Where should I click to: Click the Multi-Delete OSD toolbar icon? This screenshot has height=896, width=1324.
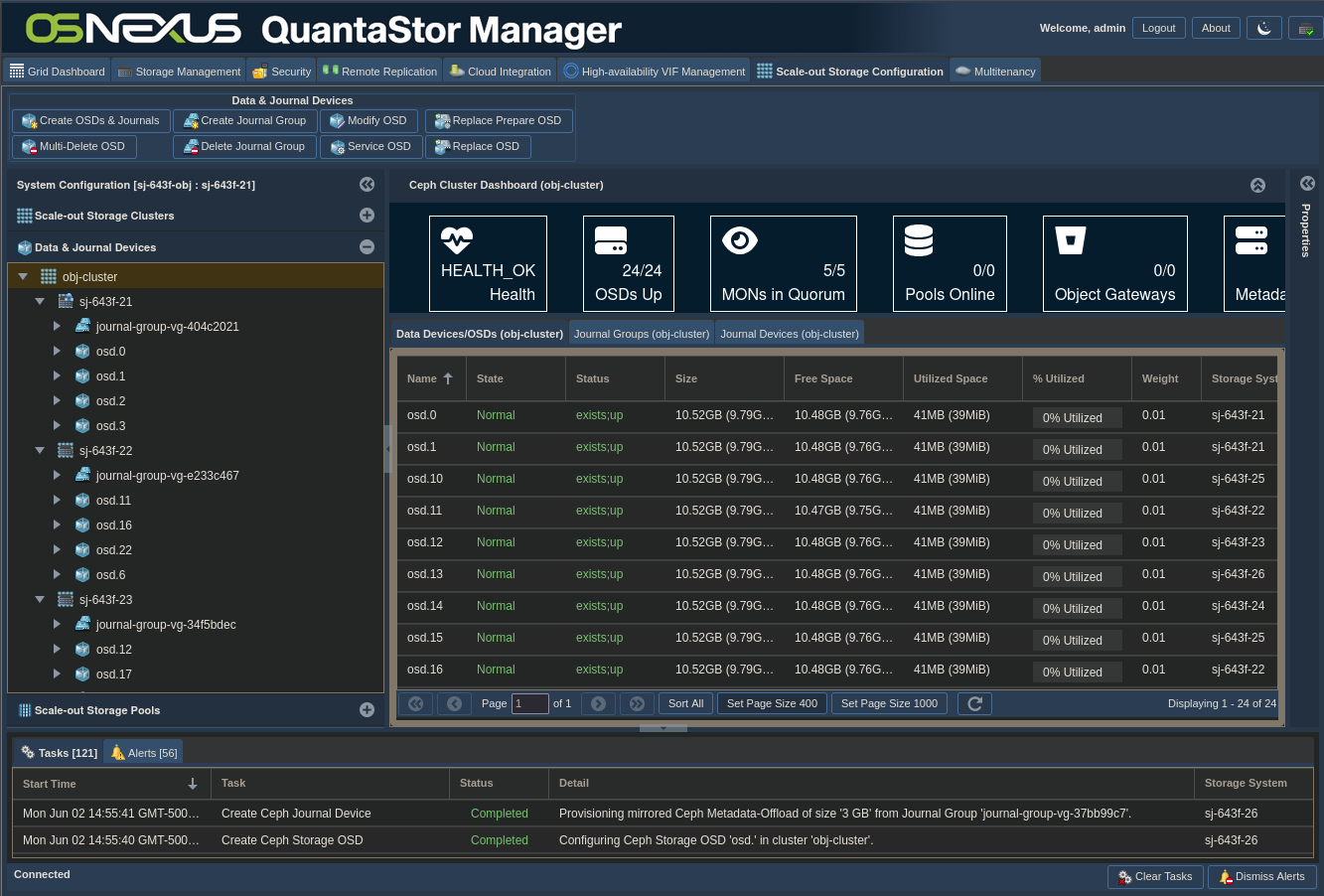[30, 147]
